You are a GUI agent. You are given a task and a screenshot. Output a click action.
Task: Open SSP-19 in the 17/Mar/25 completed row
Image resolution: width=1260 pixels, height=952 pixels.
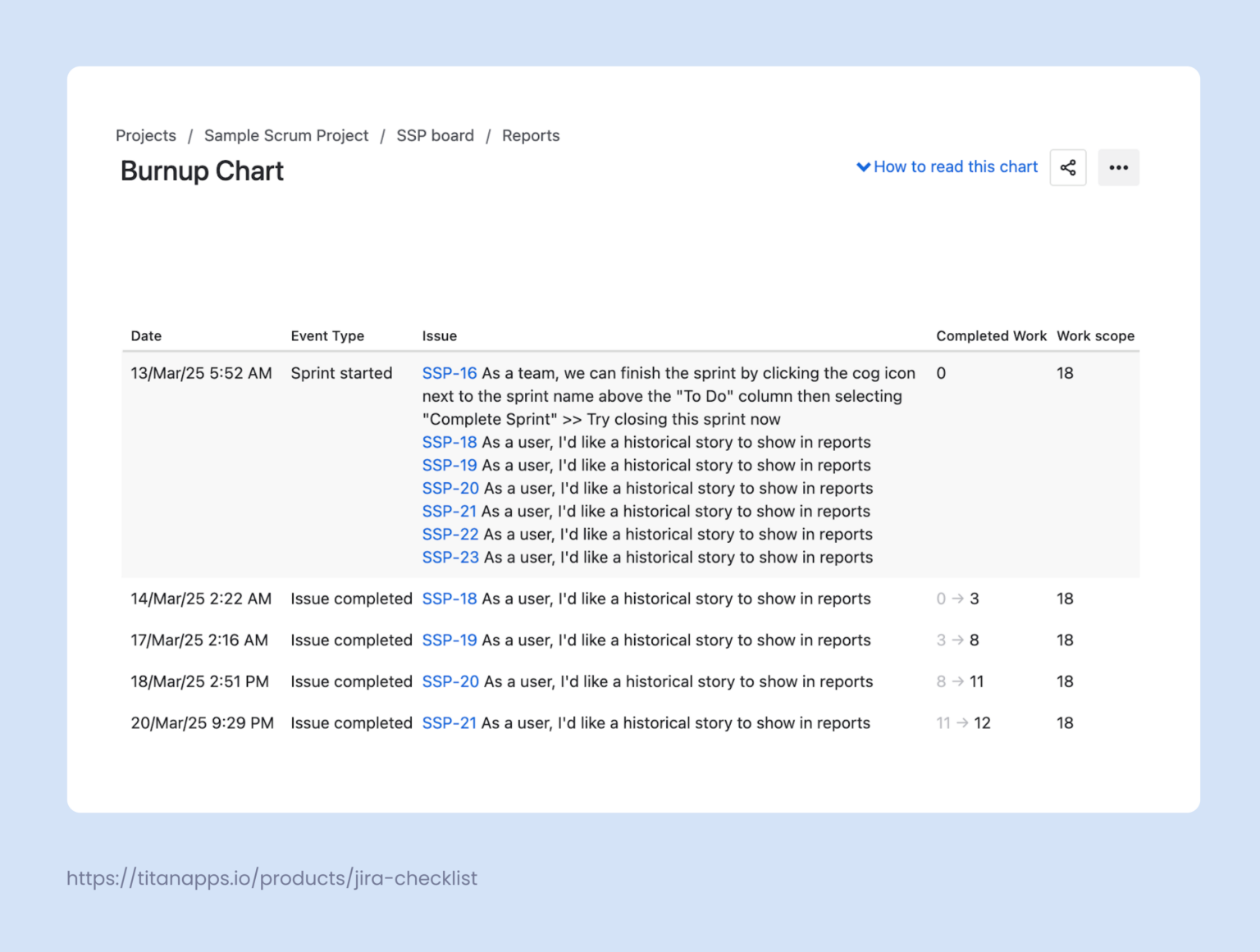point(450,640)
